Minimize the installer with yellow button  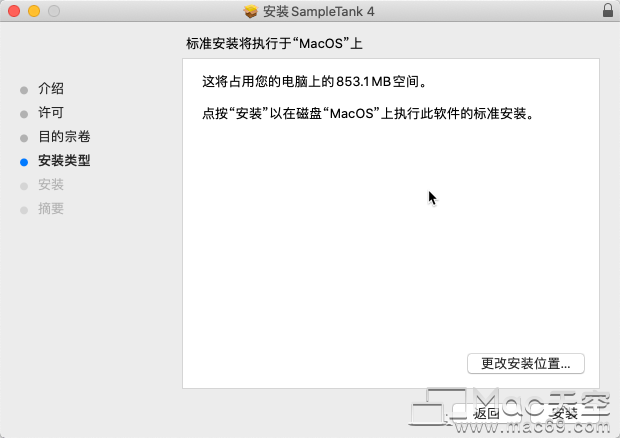tap(34, 11)
